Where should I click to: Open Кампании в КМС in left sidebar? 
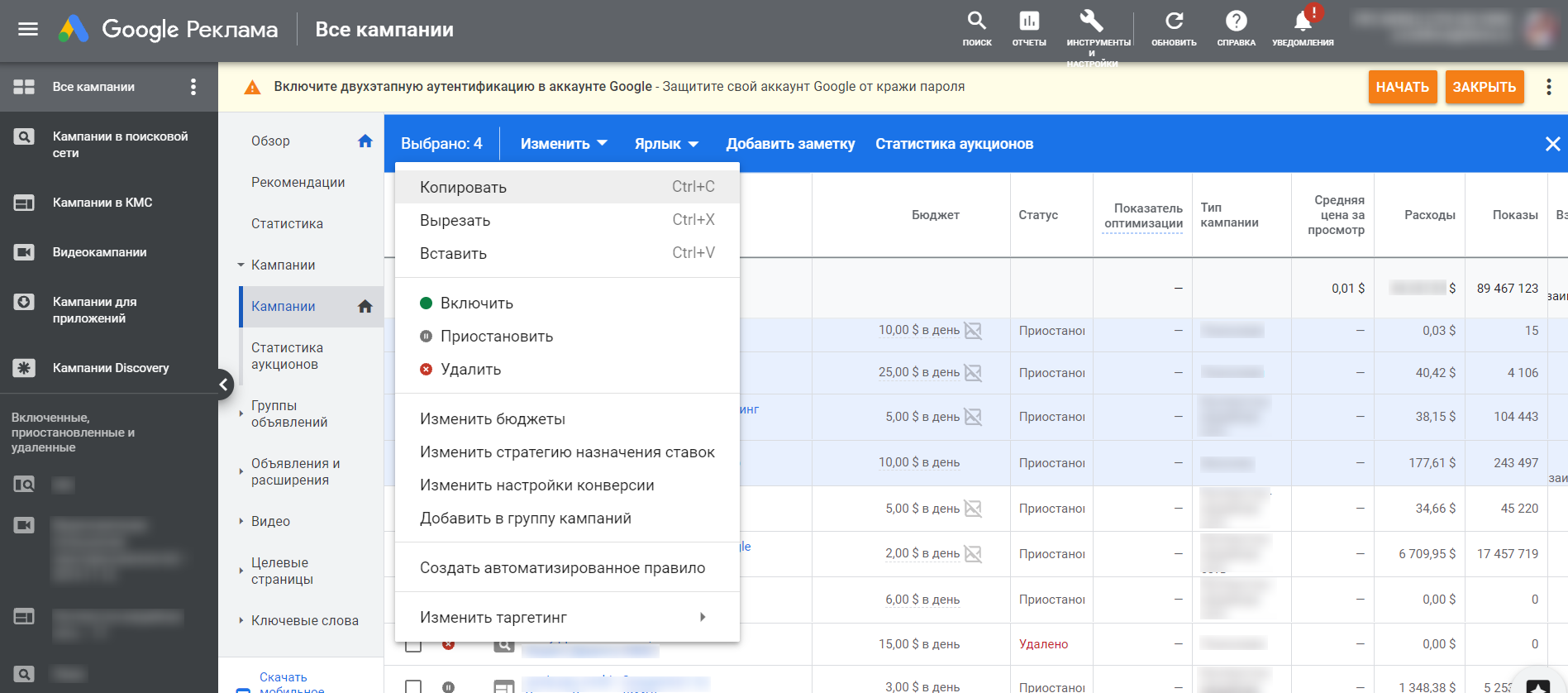tap(102, 203)
